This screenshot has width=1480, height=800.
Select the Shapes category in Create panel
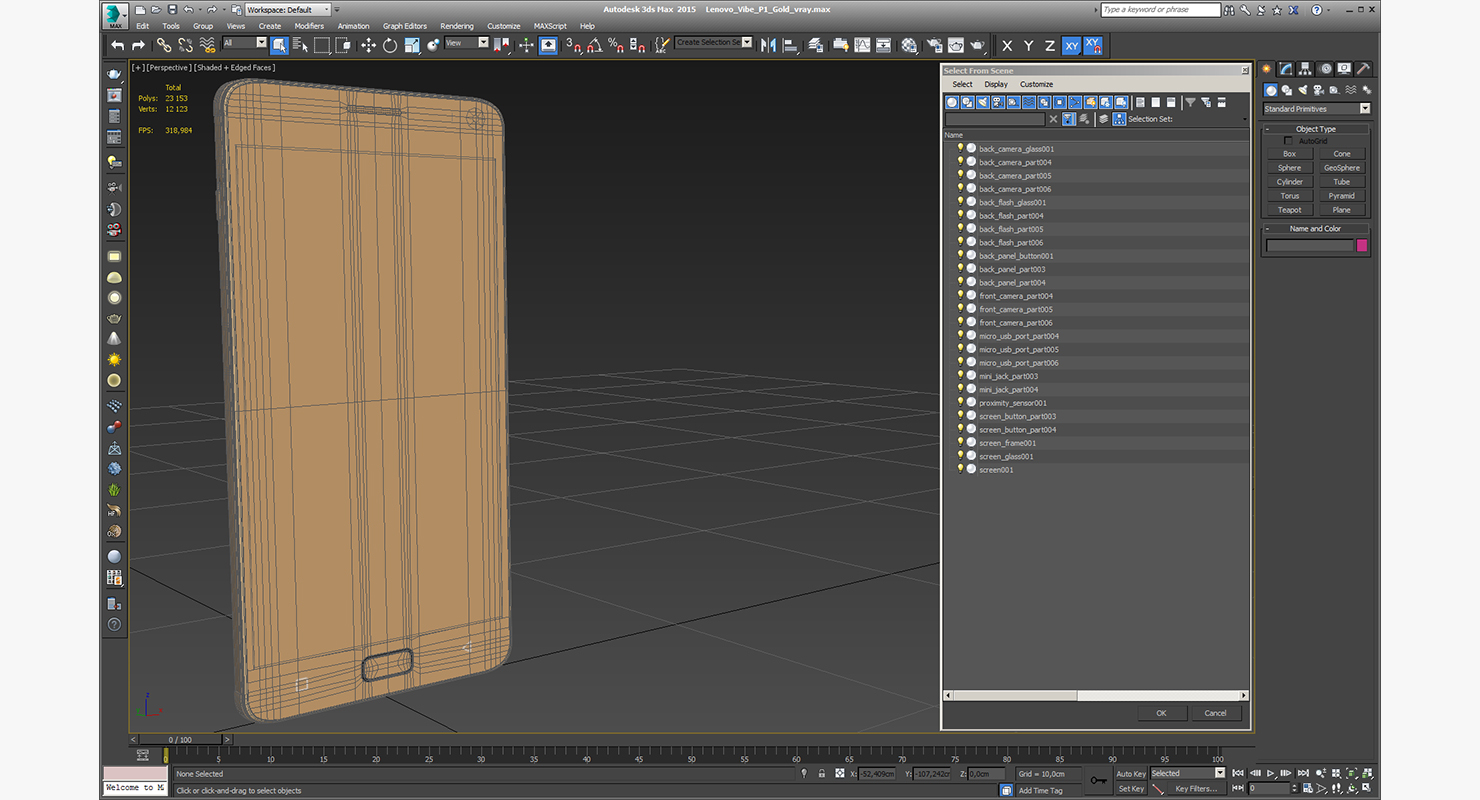(x=1287, y=90)
